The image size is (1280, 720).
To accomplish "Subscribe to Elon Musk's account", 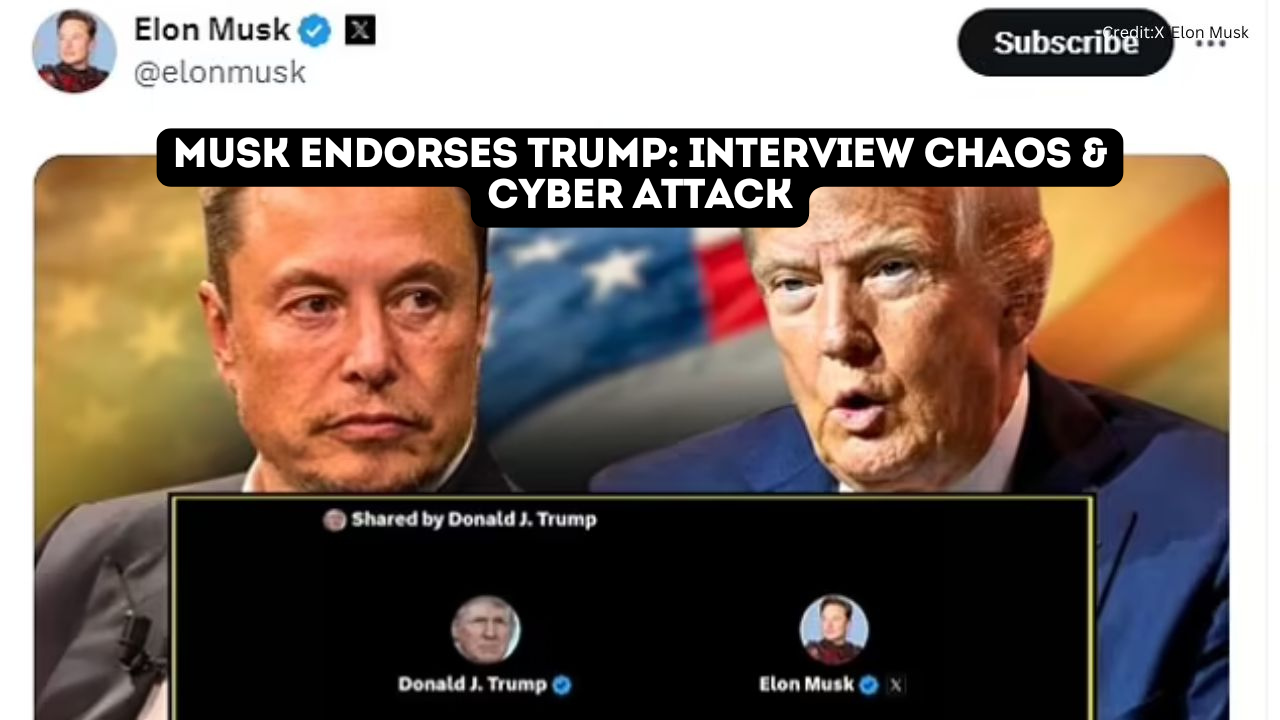I will coord(1065,42).
